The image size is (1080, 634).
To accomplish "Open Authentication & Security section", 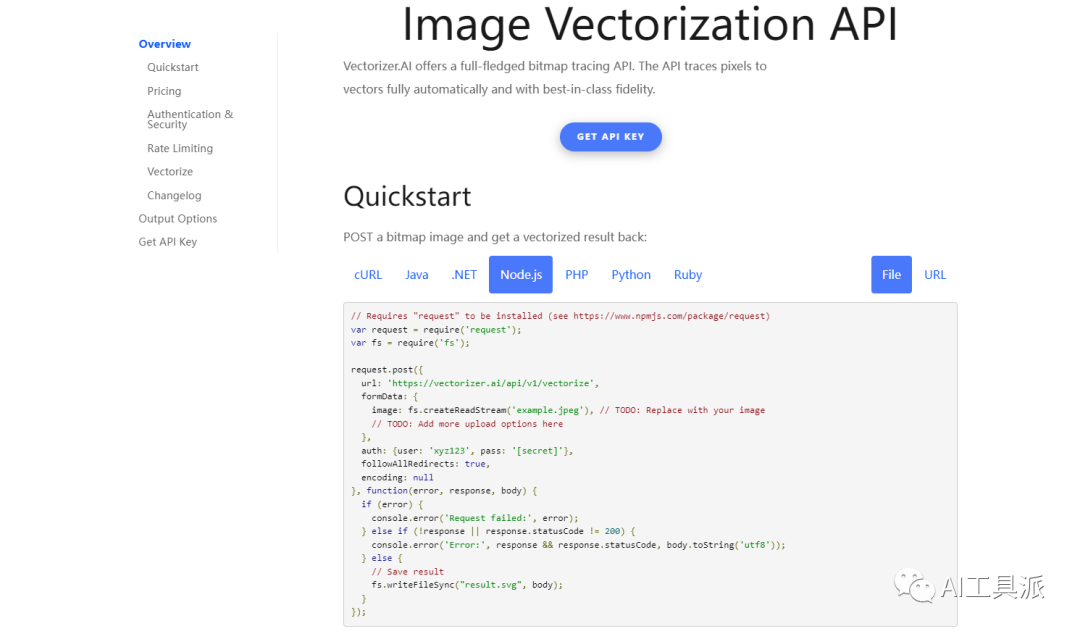I will (x=190, y=119).
